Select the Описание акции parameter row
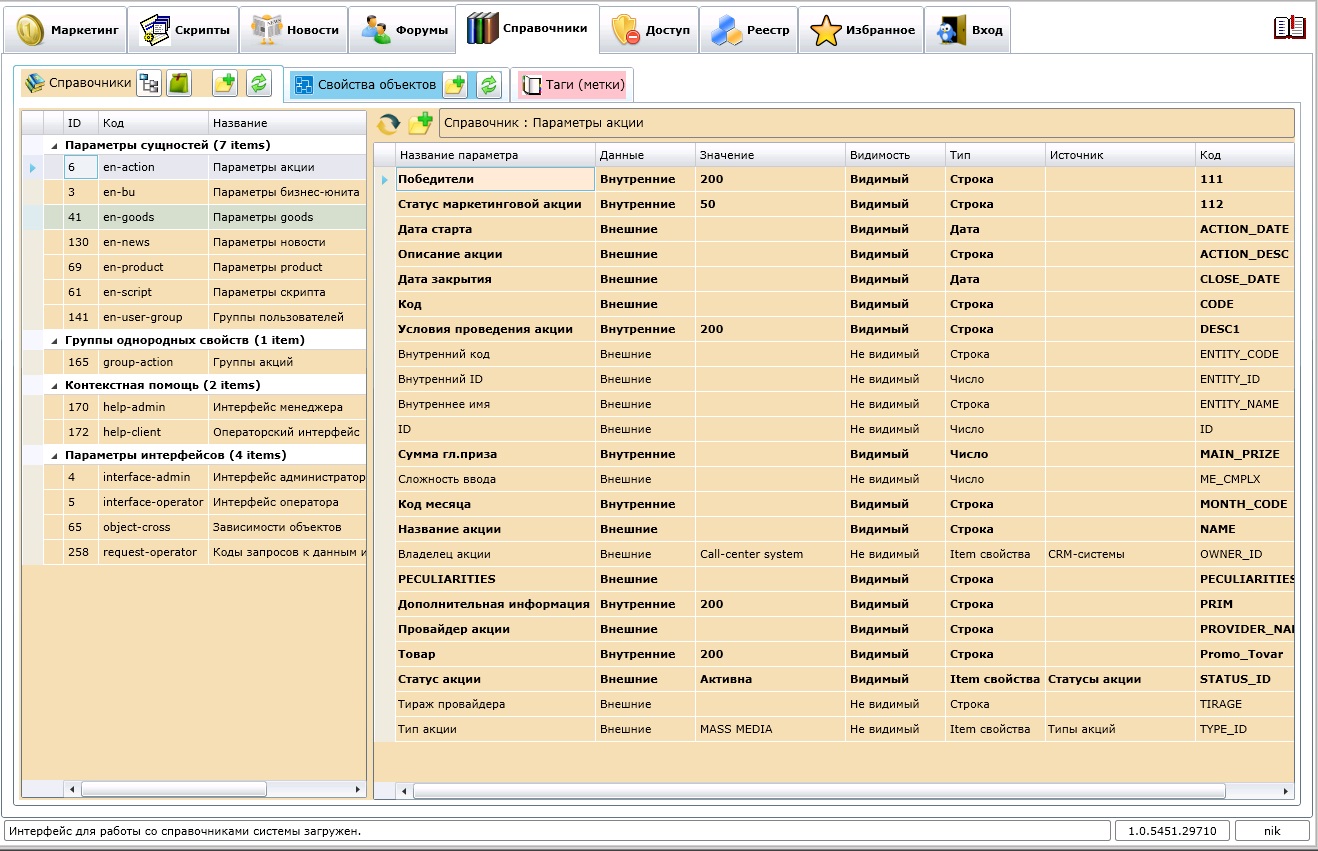This screenshot has height=851, width=1318. click(x=834, y=254)
